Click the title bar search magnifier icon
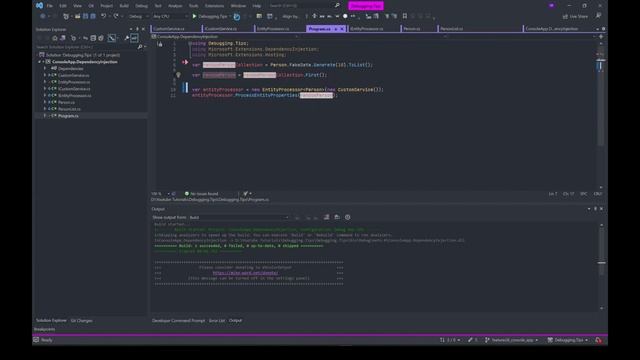The height and width of the screenshot is (360, 640). click(x=337, y=6)
